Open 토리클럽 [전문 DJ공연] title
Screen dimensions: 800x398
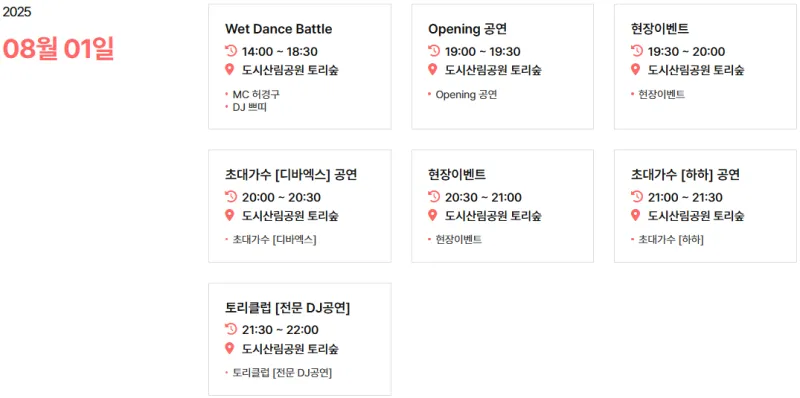pyautogui.click(x=288, y=308)
